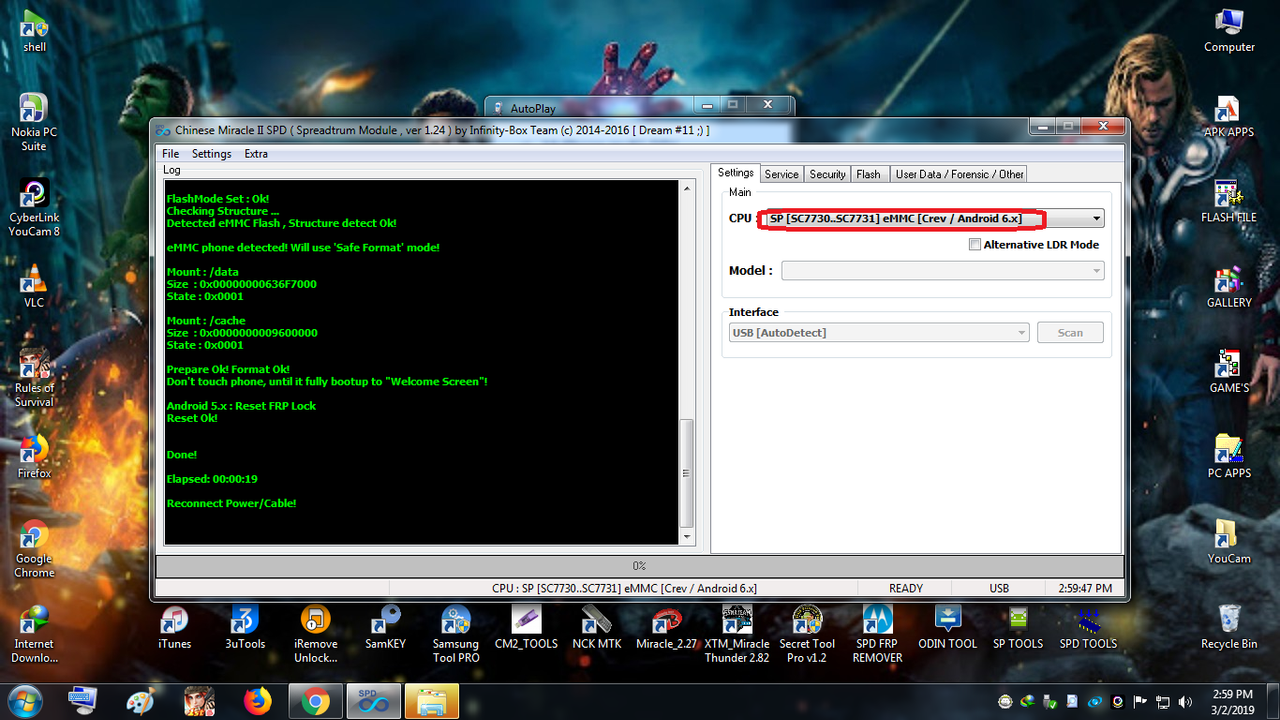
Task: Launch the SPD FRP REMOVER shortcut
Action: (877, 634)
